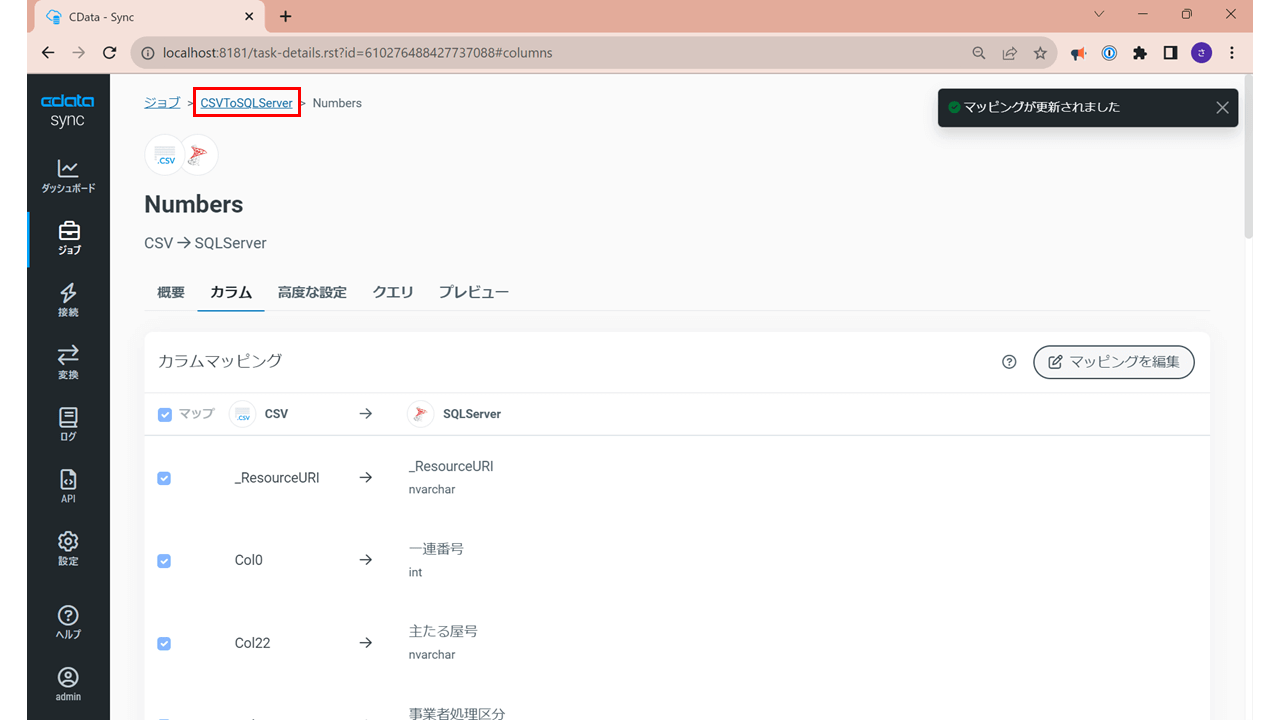Click the share page icon in address bar
Image resolution: width=1280 pixels, height=720 pixels.
pos(1010,53)
